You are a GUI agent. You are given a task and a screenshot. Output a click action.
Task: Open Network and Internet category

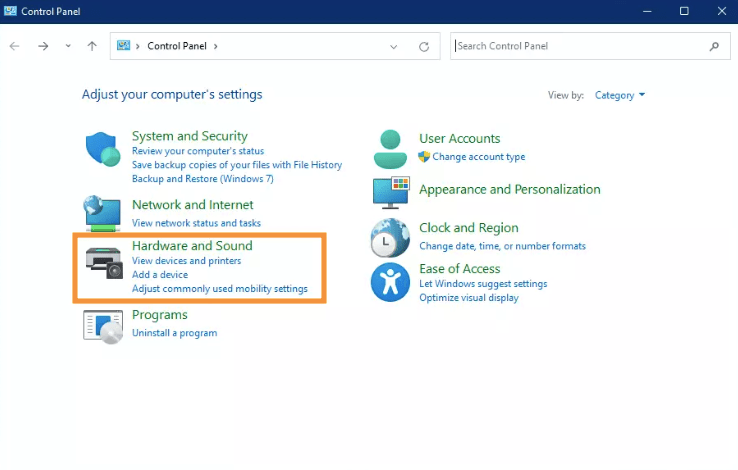193,205
